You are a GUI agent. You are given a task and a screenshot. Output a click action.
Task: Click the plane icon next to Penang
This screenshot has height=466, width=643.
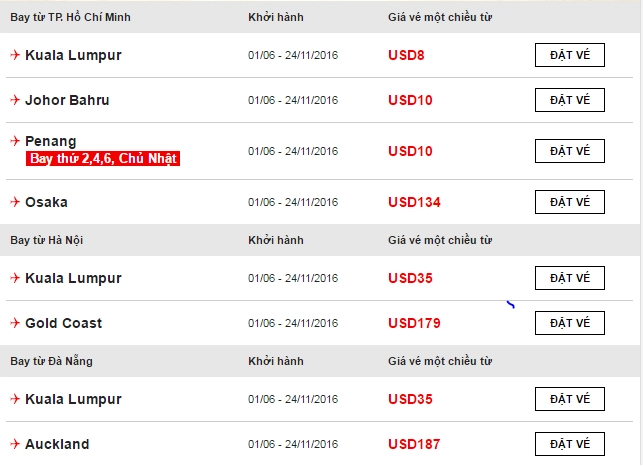tap(15, 141)
